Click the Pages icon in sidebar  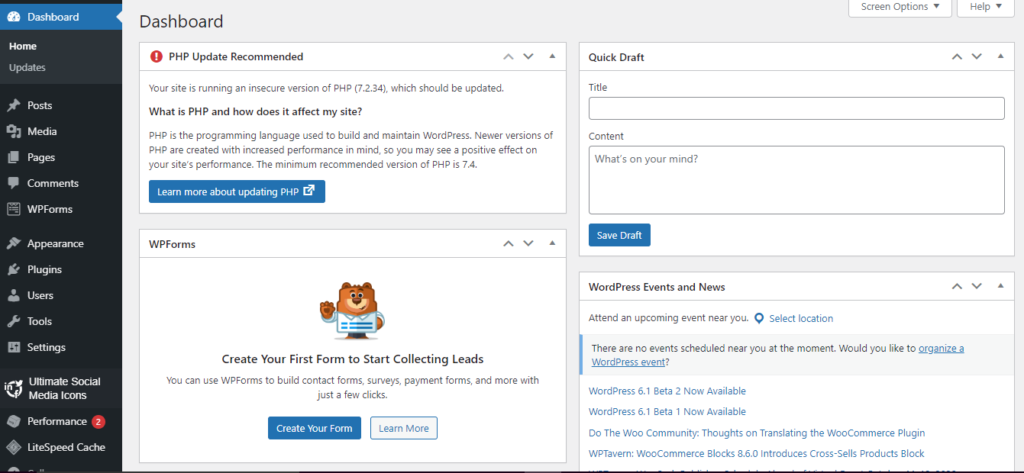[x=13, y=157]
